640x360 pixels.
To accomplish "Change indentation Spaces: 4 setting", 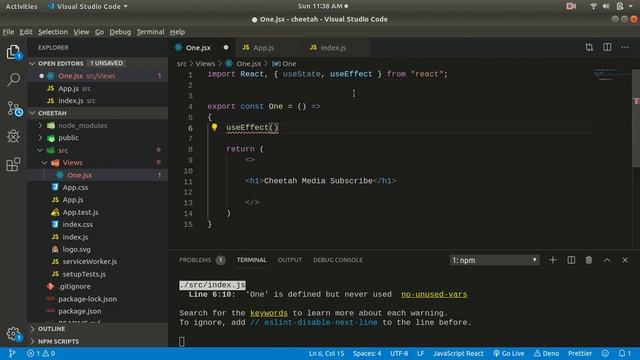I will 367,353.
